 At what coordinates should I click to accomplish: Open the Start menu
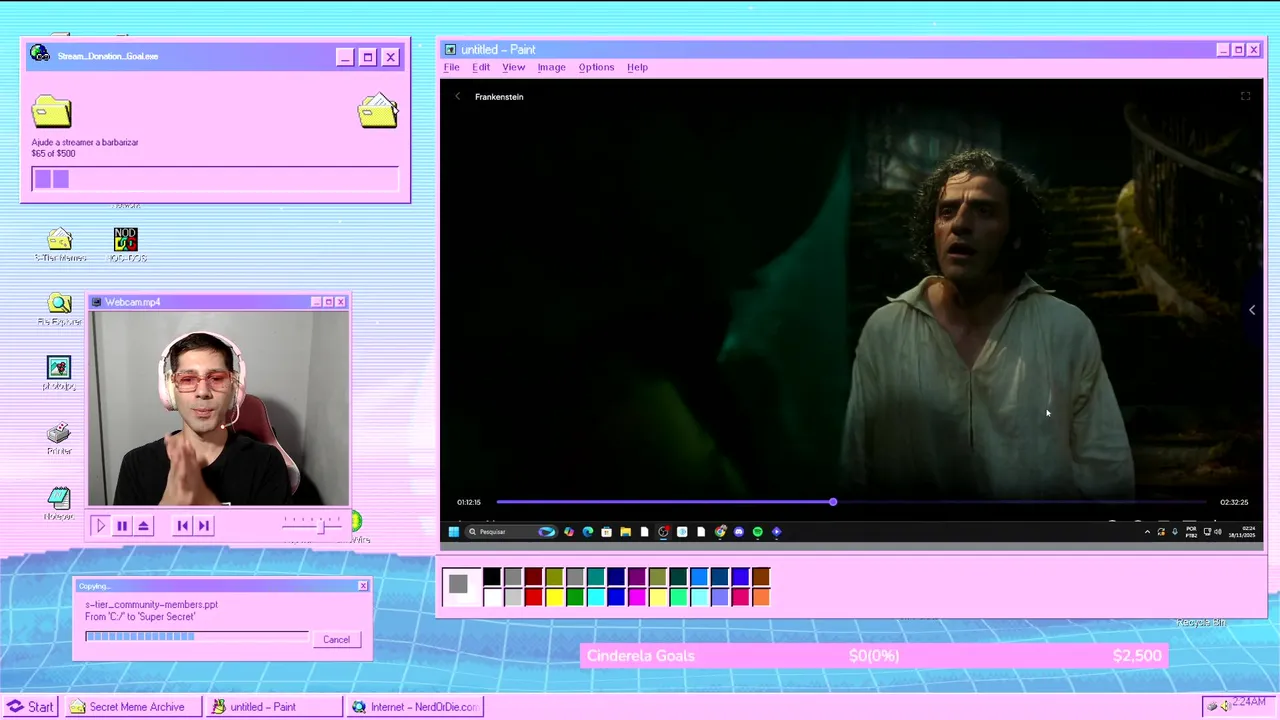(30, 707)
